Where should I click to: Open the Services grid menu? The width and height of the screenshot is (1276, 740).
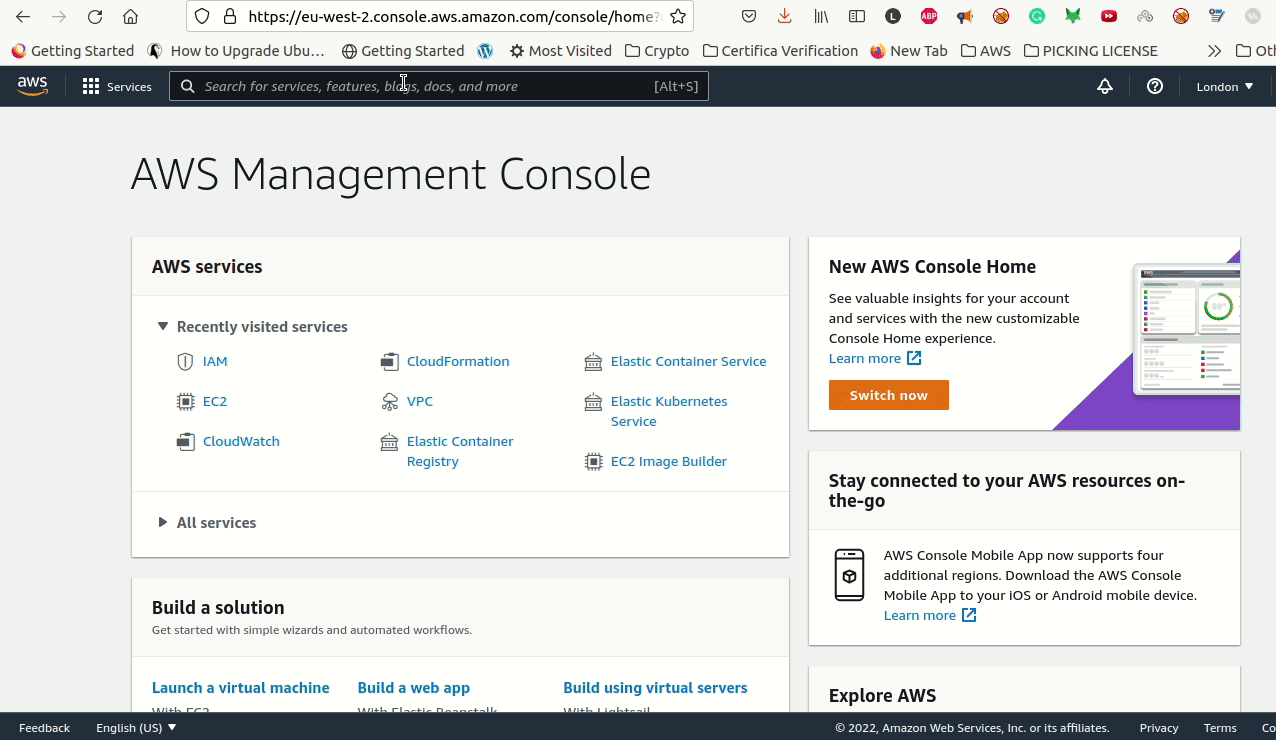(x=117, y=87)
